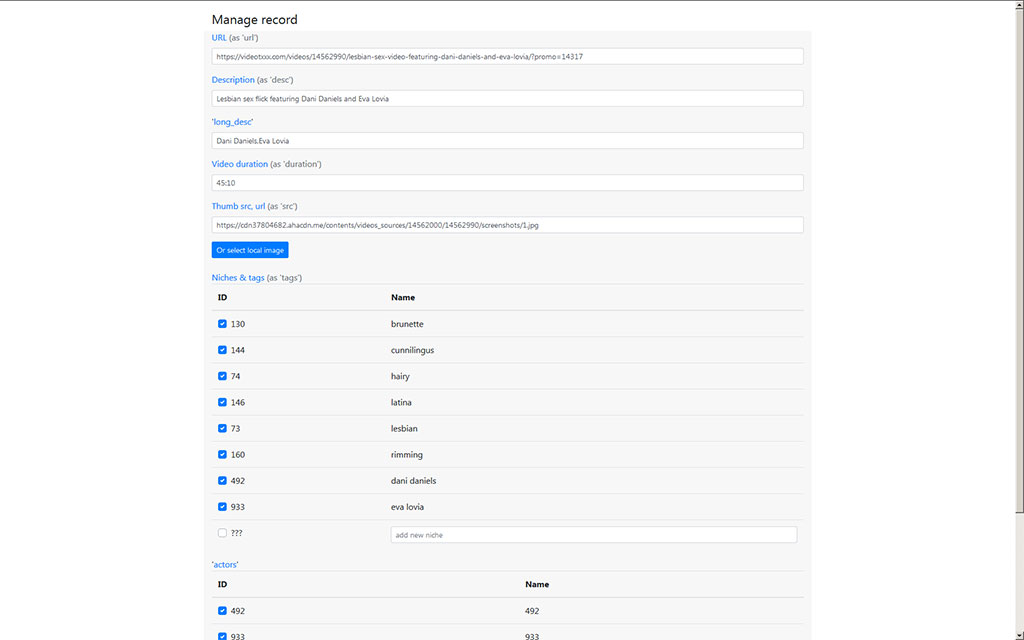Click the 'actors' label link
The width and height of the screenshot is (1024, 640).
225,564
